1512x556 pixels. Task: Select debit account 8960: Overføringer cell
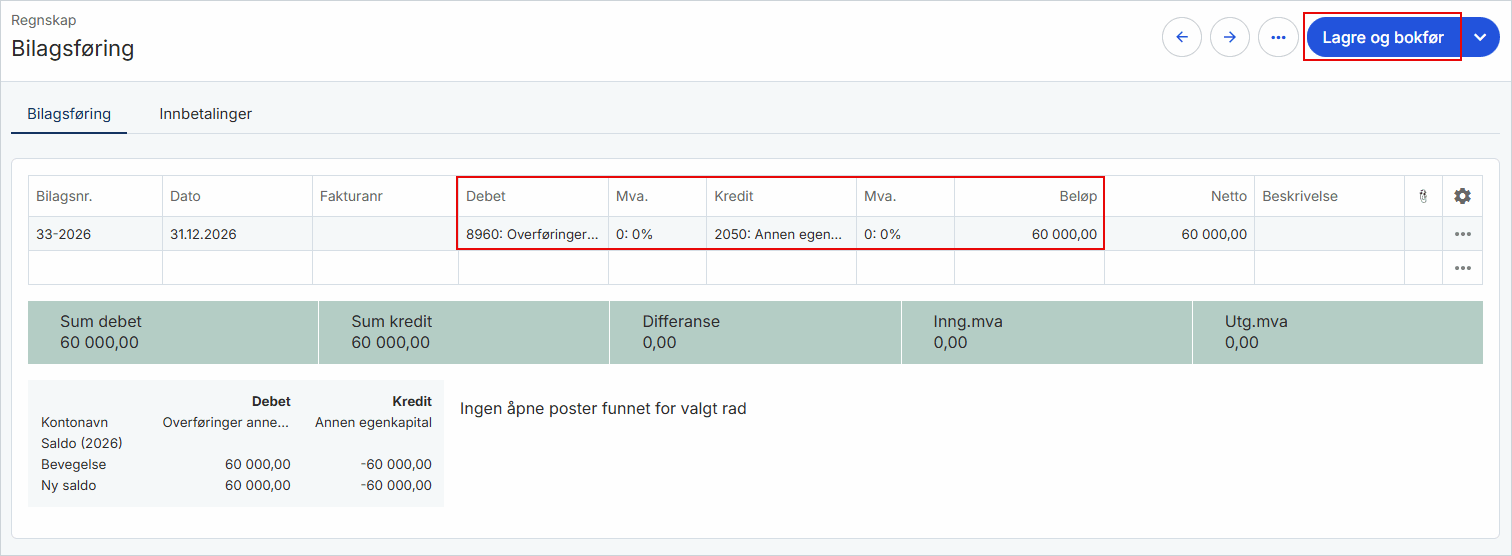[x=533, y=234]
